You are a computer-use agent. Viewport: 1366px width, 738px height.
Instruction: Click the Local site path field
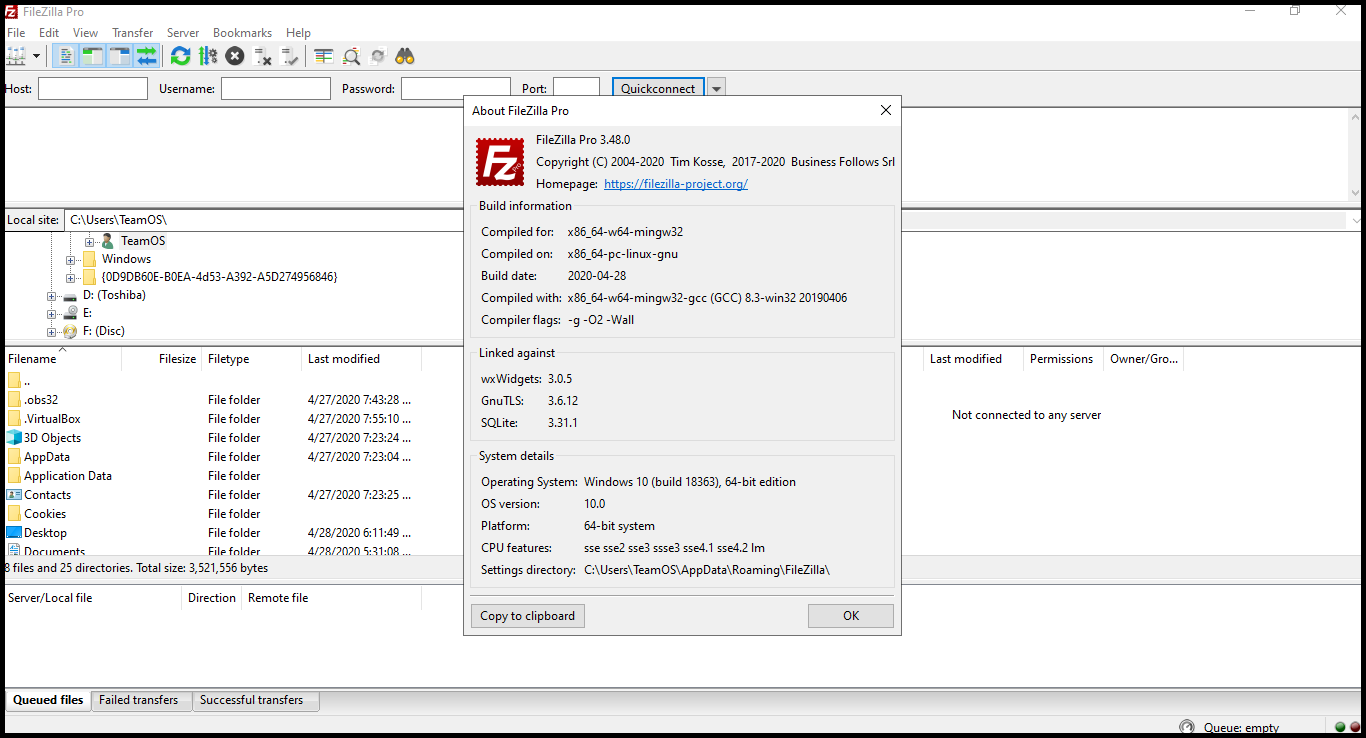pyautogui.click(x=265, y=220)
